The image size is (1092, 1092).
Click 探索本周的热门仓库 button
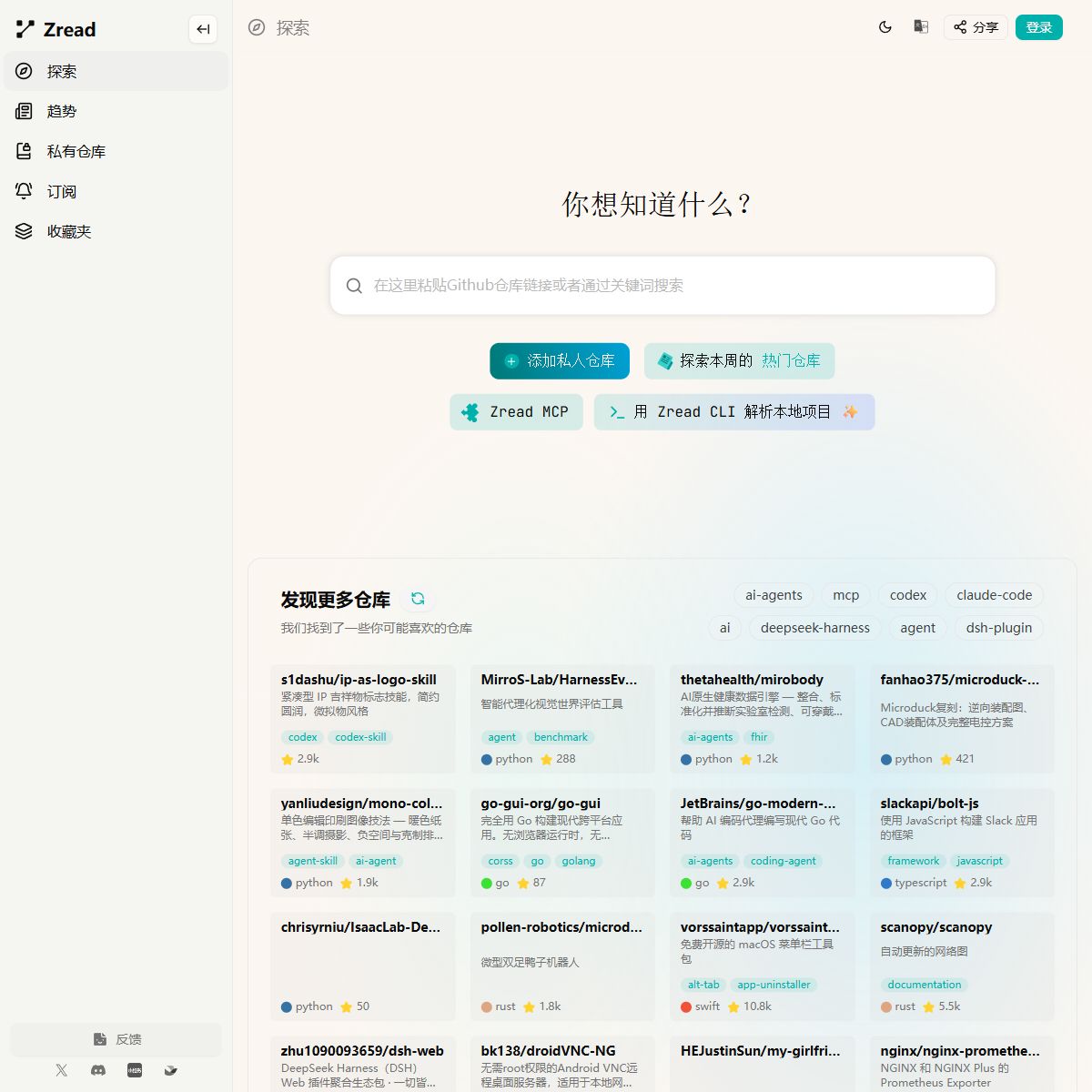(739, 361)
